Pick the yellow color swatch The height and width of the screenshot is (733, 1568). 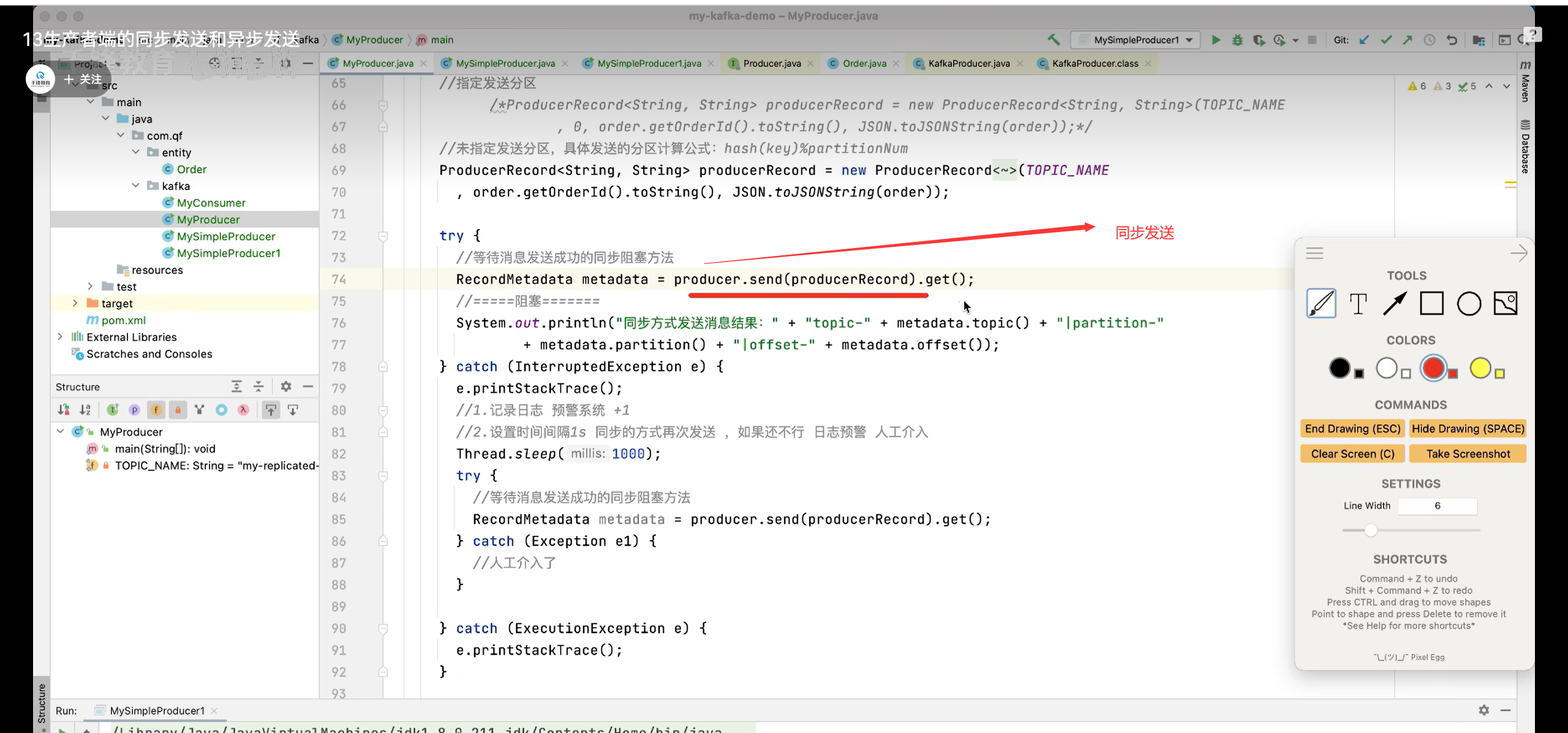[1480, 368]
